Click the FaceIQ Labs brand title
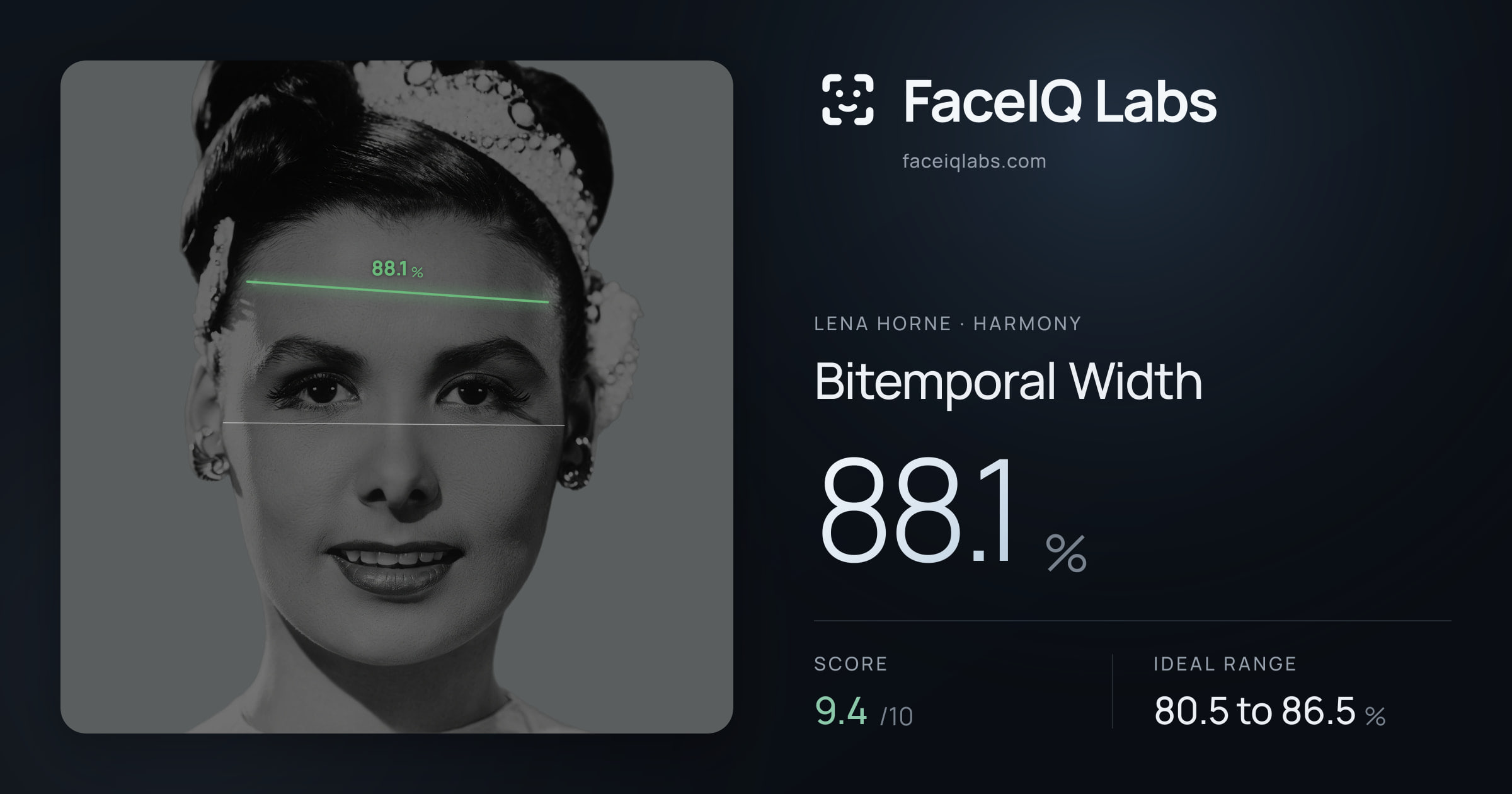This screenshot has width=1512, height=794. click(1060, 101)
